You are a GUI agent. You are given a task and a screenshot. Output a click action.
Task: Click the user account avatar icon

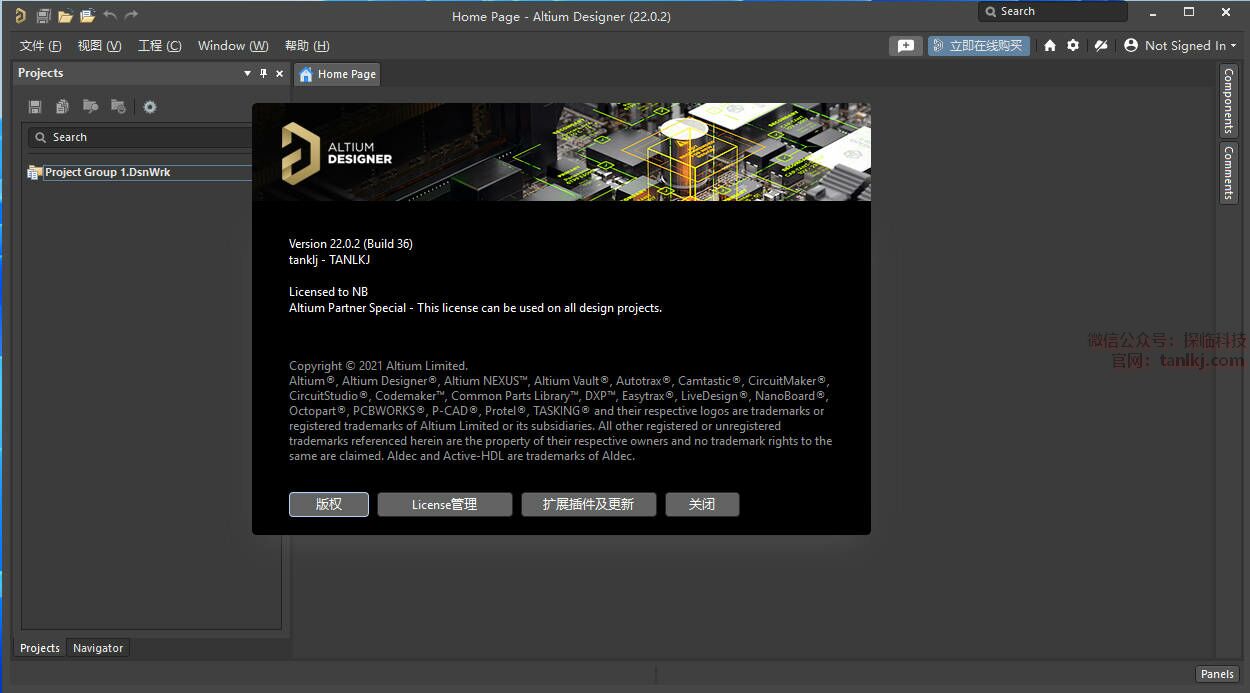1131,45
